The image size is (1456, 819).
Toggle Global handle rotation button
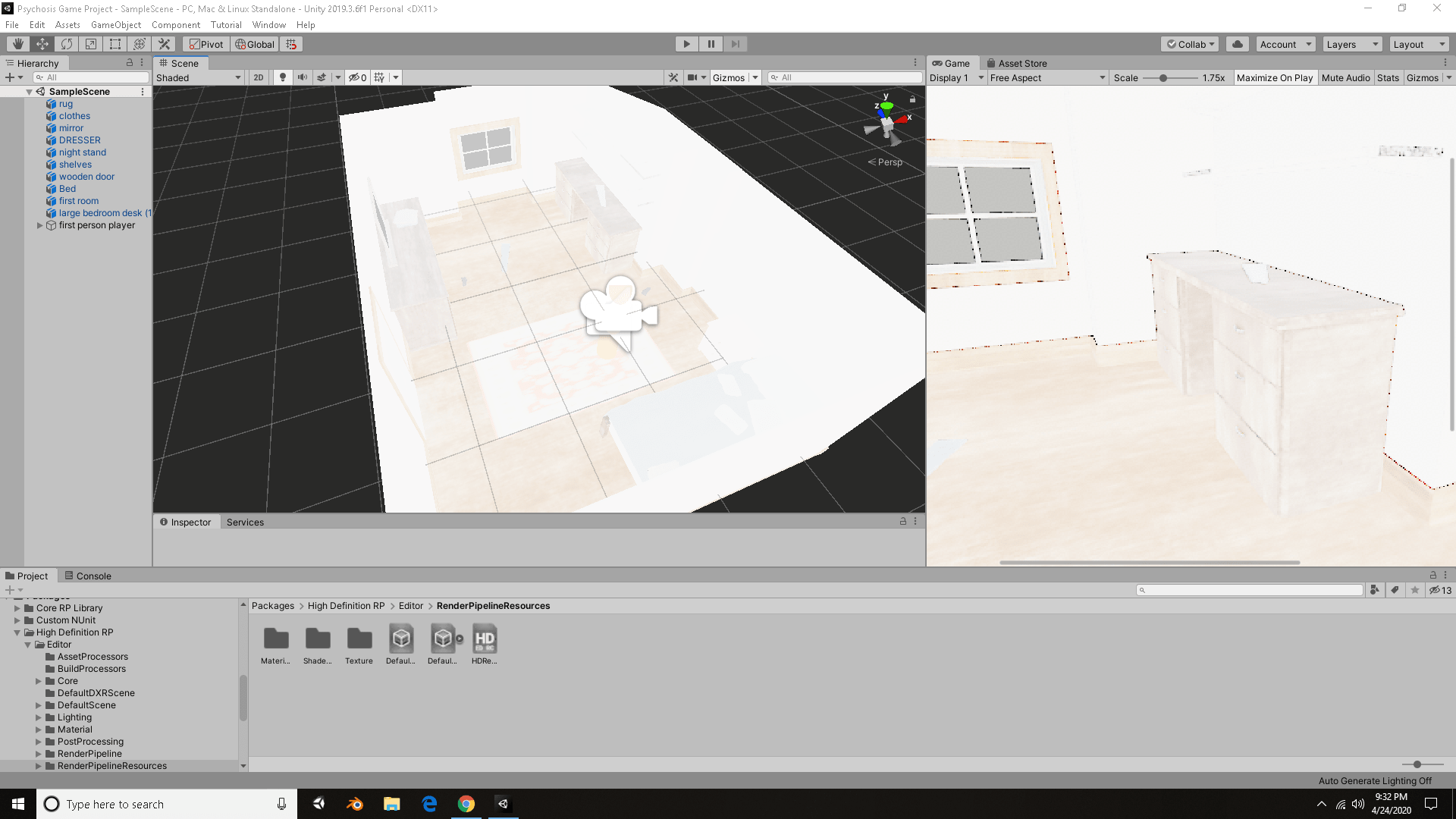(255, 44)
